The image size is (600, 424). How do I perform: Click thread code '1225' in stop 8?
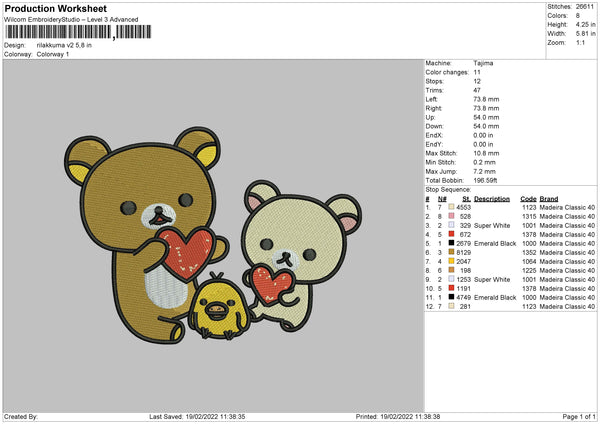(x=529, y=270)
